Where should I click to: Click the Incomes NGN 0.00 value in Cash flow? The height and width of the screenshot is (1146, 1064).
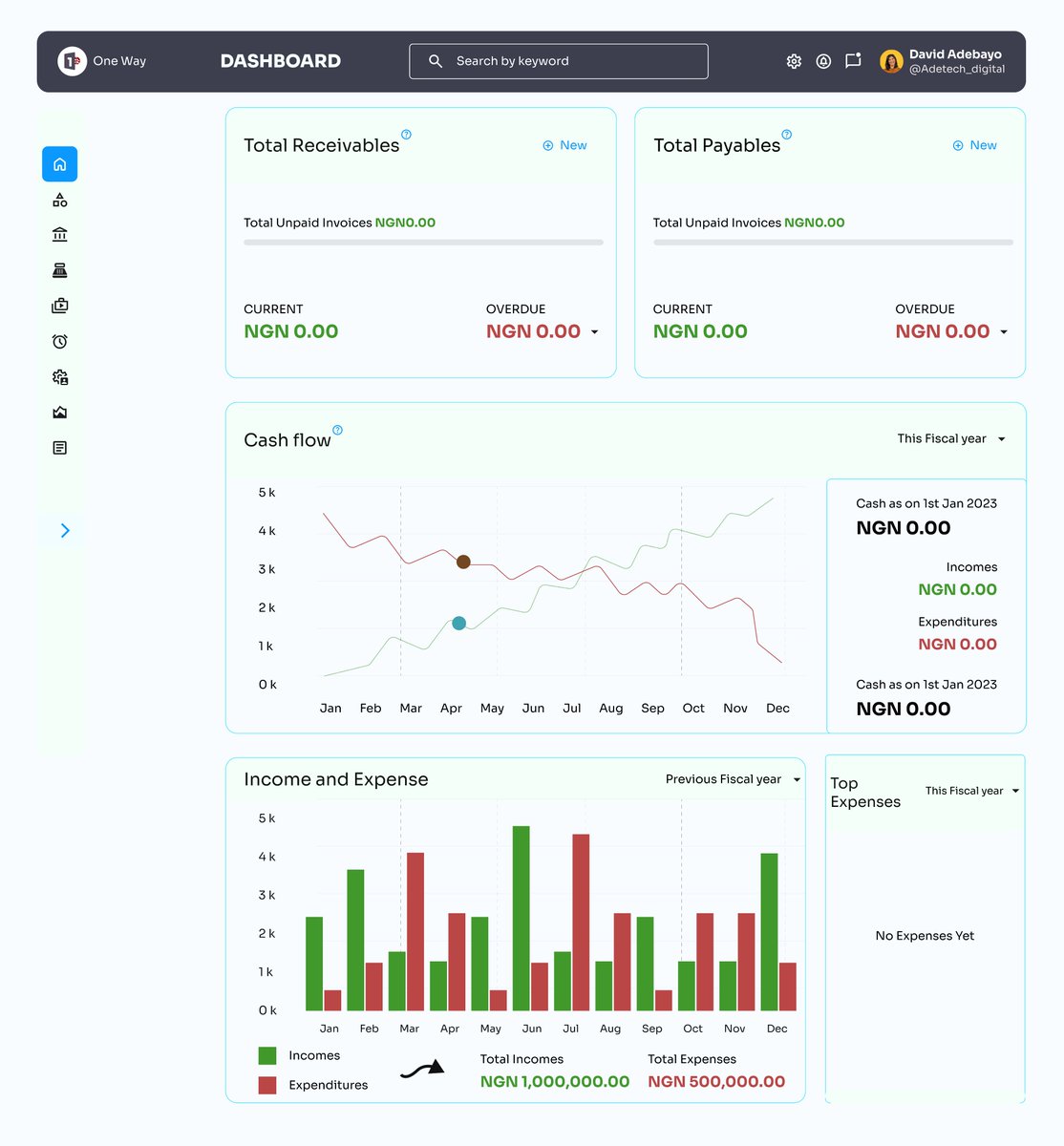coord(957,590)
